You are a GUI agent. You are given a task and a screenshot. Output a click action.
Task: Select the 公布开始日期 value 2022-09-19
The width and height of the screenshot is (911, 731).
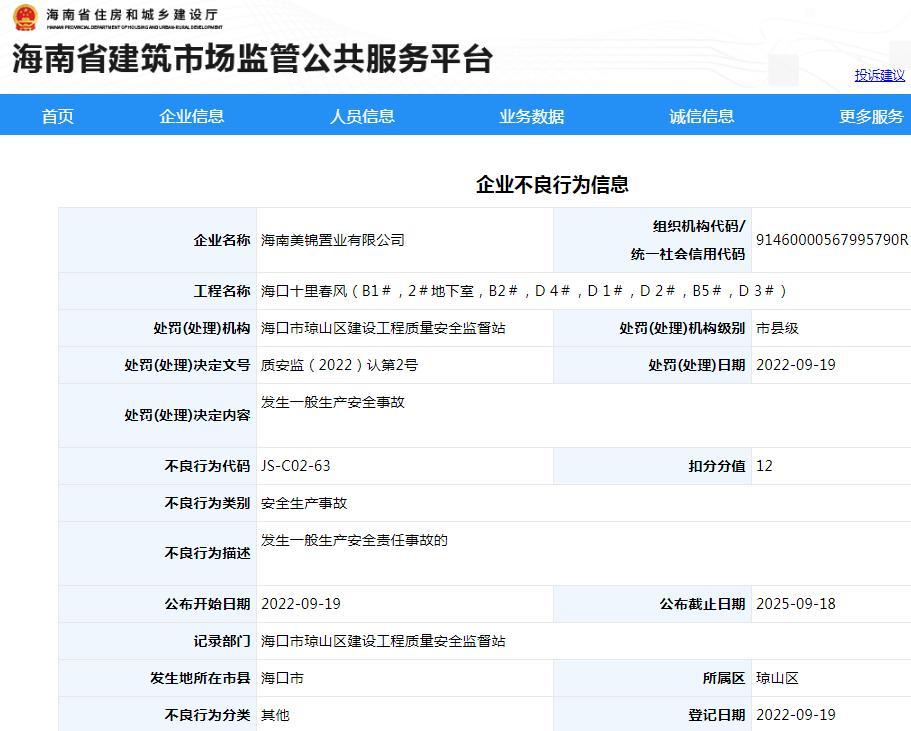[x=301, y=604]
